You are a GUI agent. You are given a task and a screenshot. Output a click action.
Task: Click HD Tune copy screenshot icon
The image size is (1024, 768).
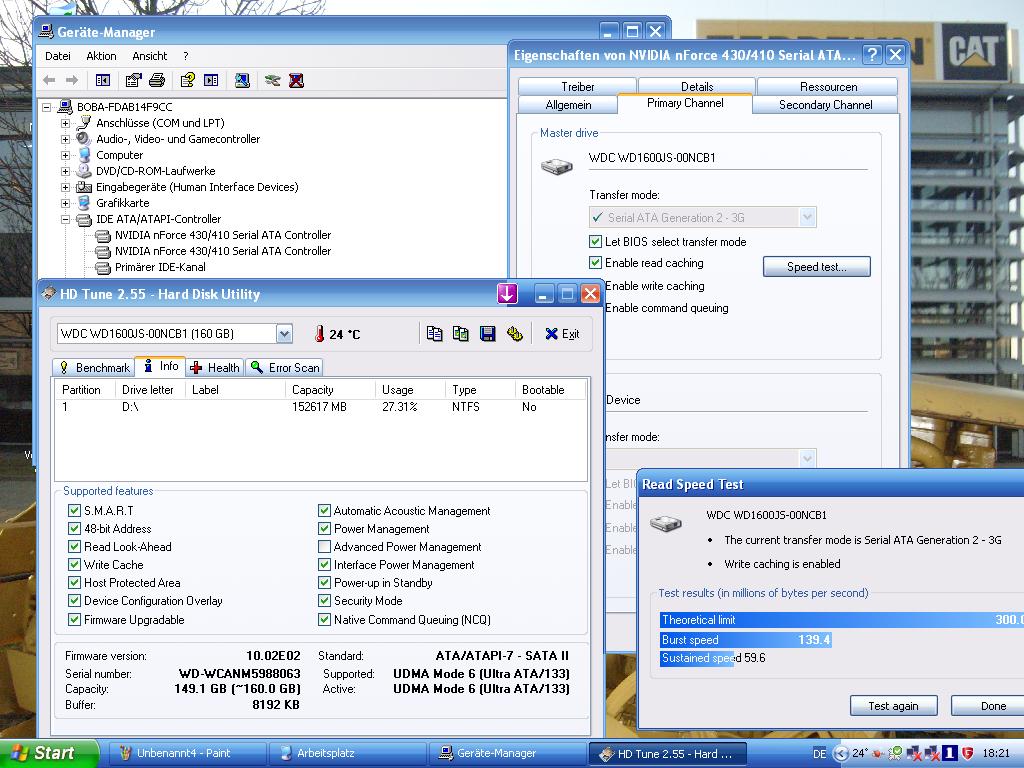(460, 334)
